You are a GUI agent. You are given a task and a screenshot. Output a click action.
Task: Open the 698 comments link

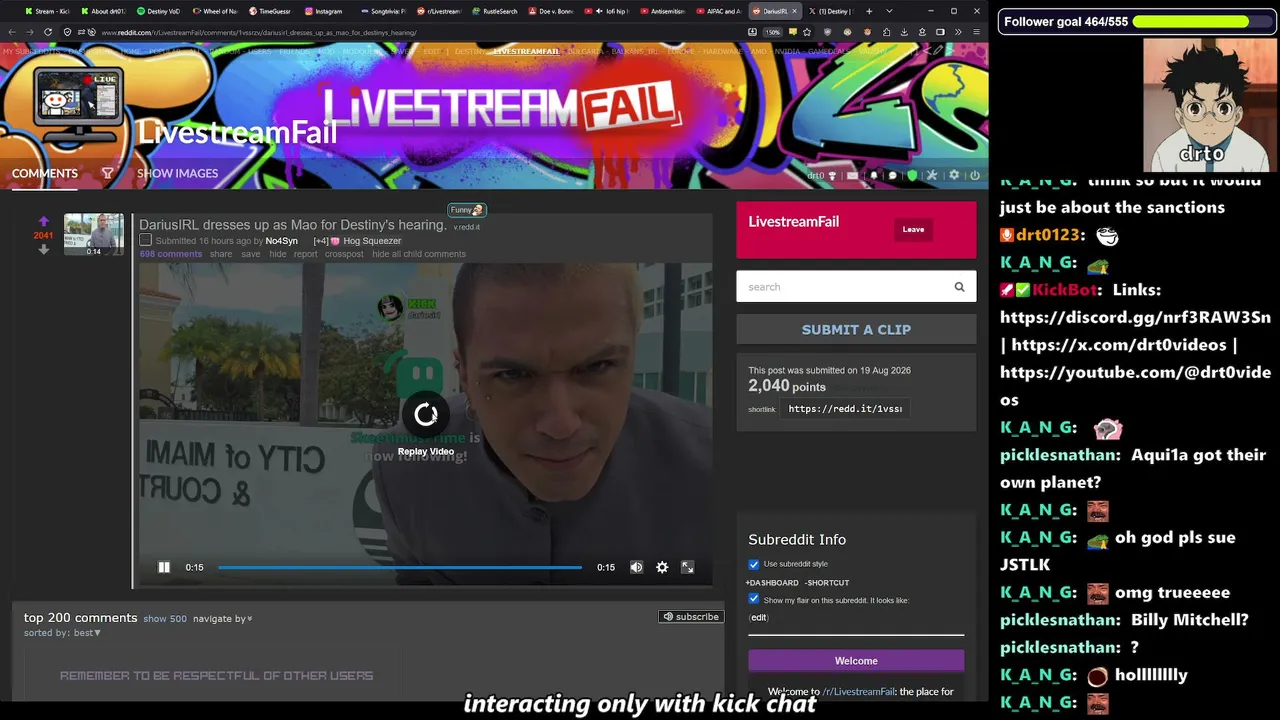[171, 254]
